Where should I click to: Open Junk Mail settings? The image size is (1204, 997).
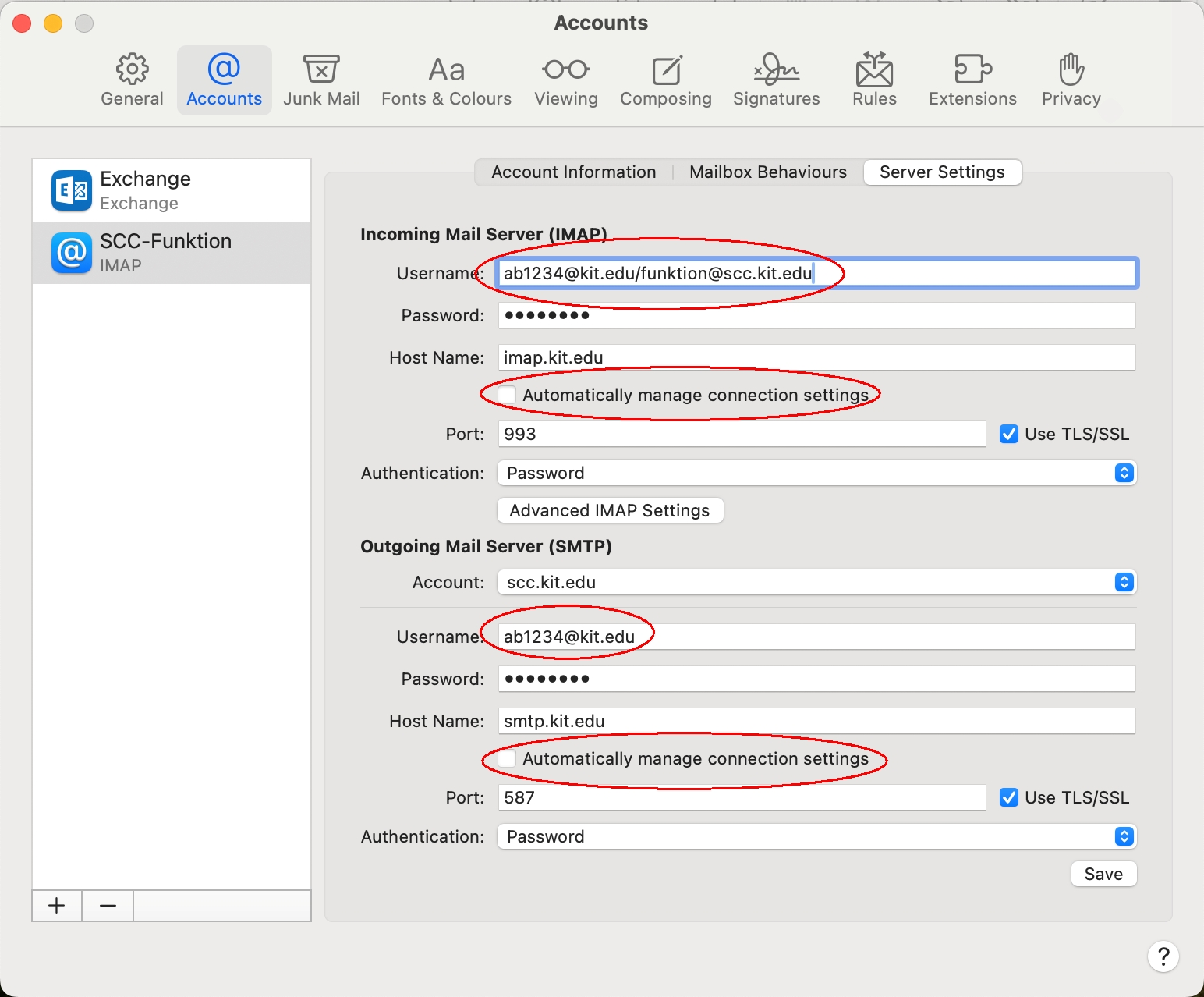(321, 80)
